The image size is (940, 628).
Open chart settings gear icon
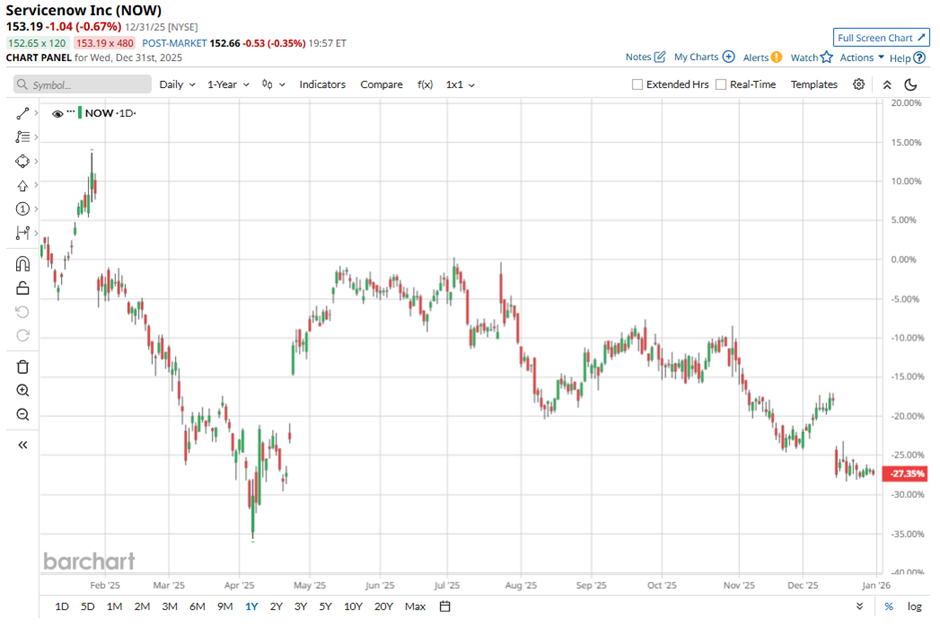[x=858, y=84]
